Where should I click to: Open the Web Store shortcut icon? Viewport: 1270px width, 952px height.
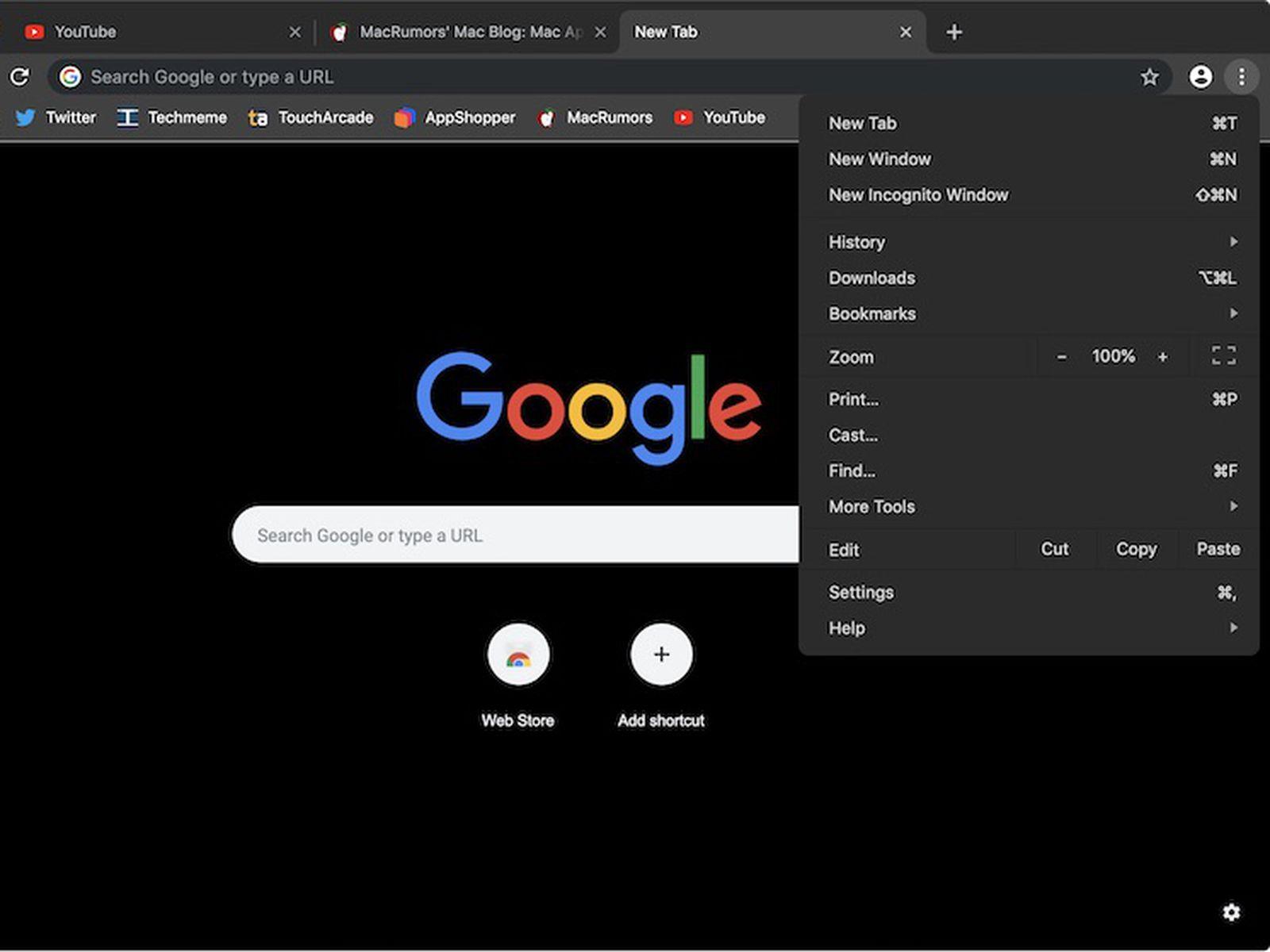(518, 654)
